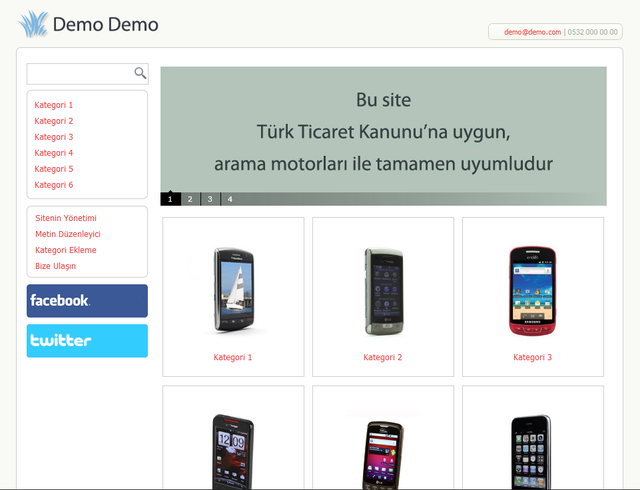Click the Kategori 2 product caption link
This screenshot has height=490, width=640.
383,357
